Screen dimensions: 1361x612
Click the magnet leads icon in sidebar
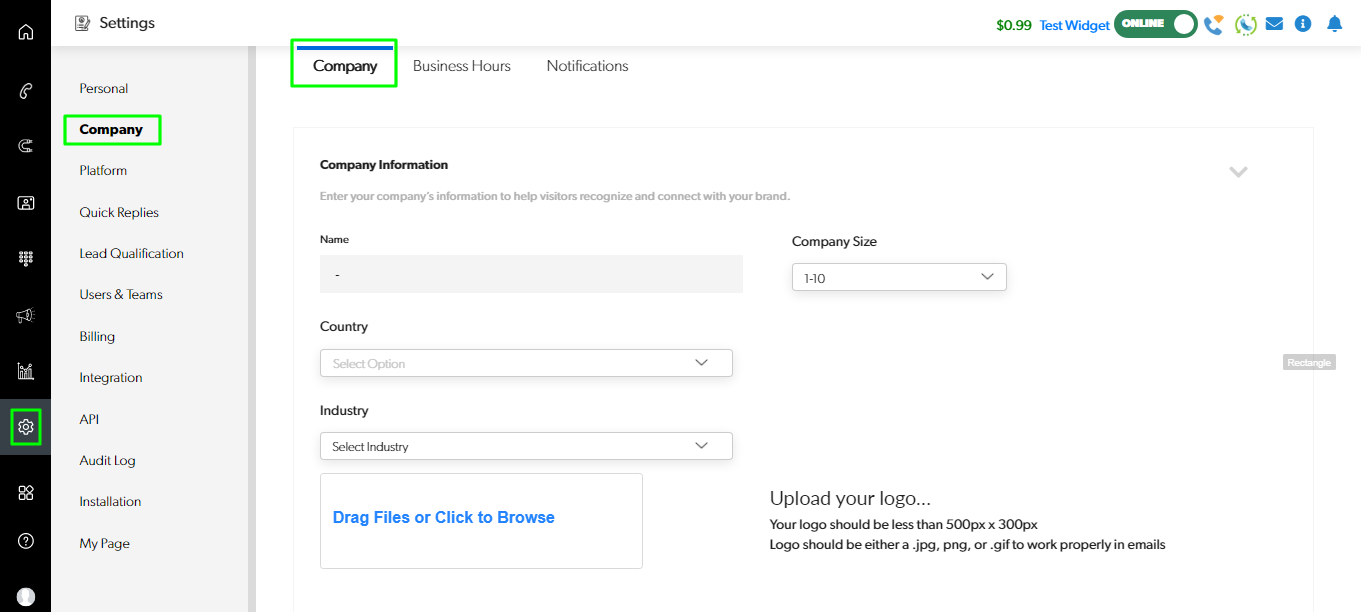(26, 146)
